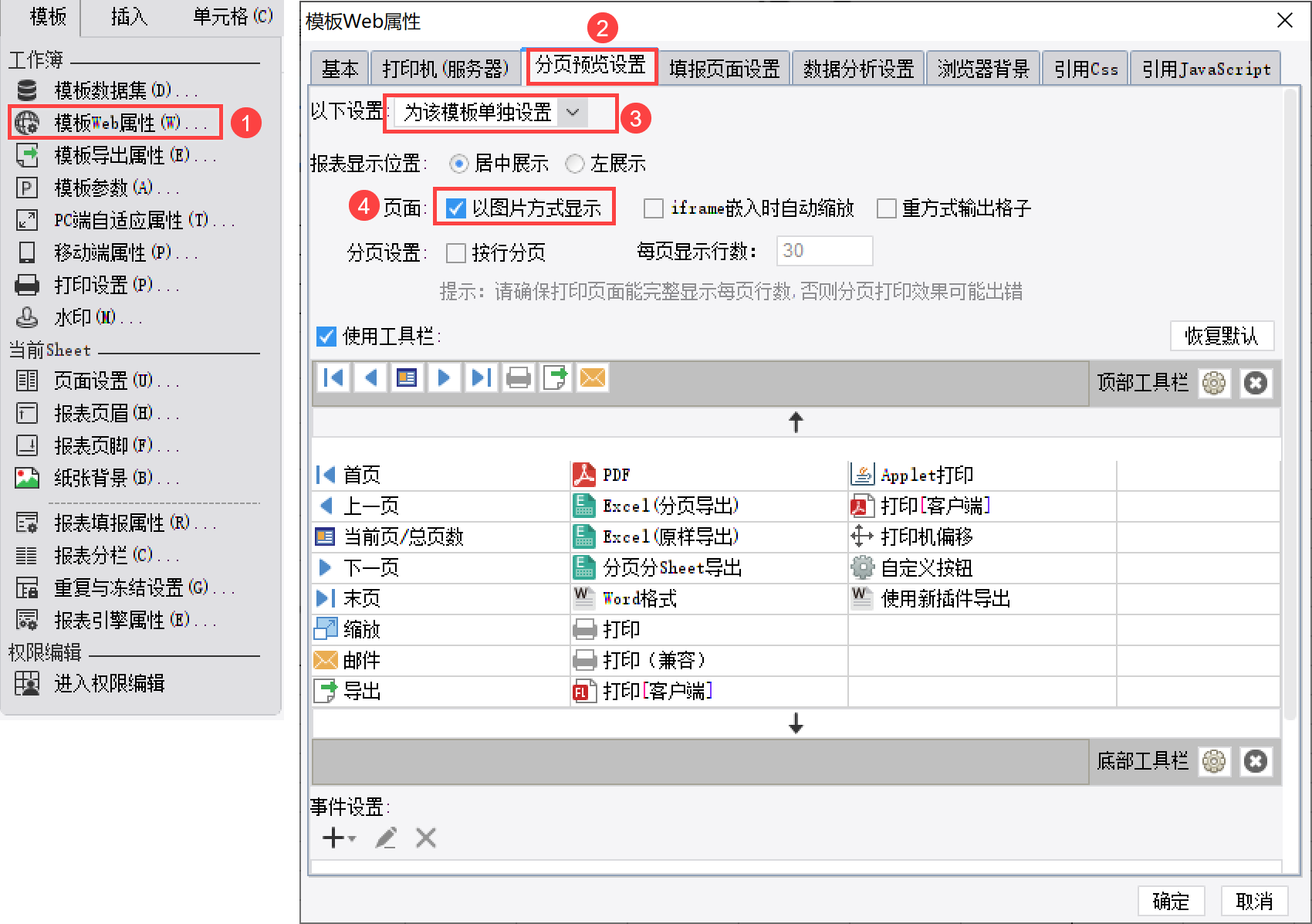Cancel dialog with 取消 button
Screen dimensions: 1312x924
click(1254, 901)
